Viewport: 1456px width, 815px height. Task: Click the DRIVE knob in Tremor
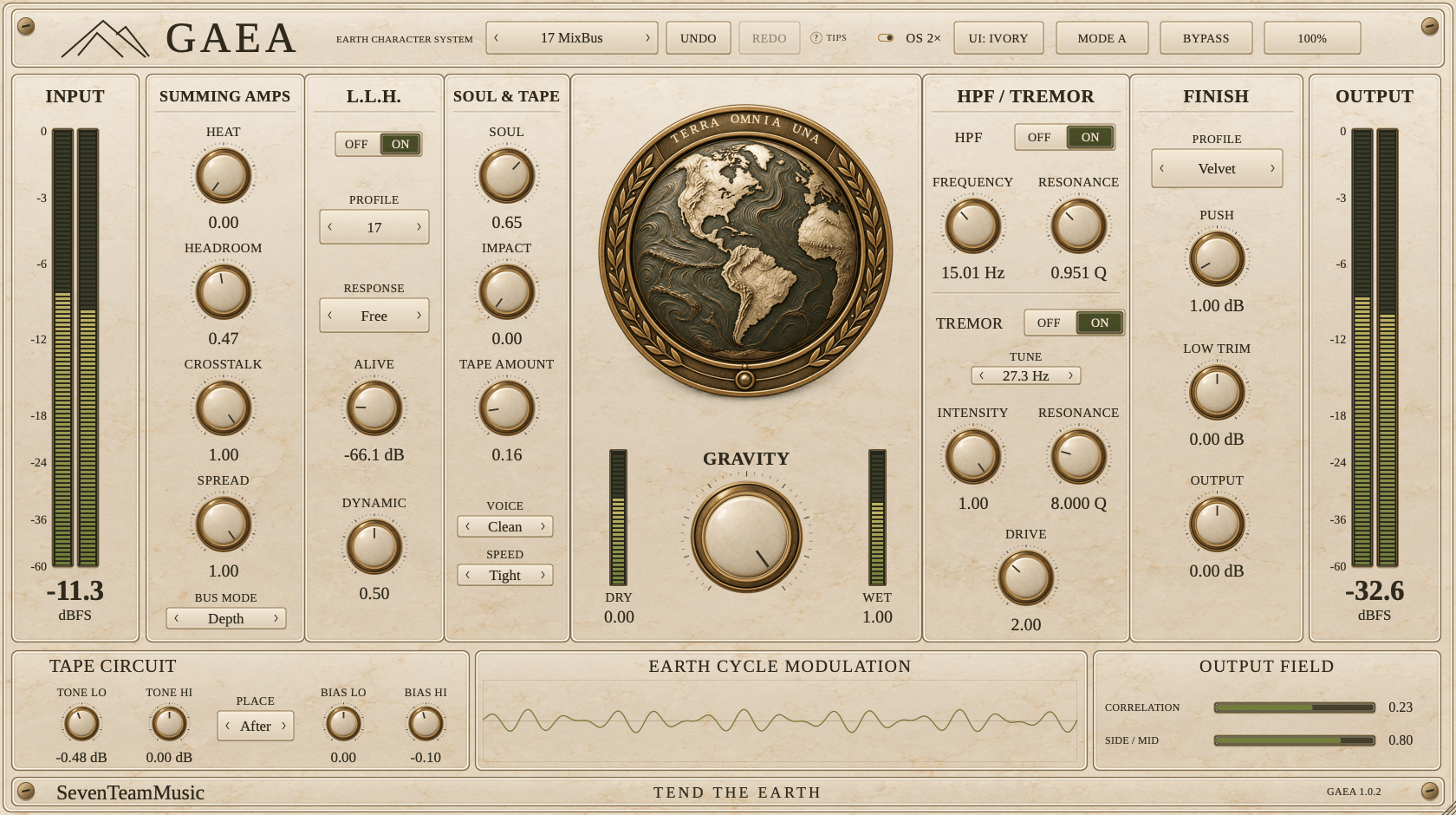click(1026, 577)
